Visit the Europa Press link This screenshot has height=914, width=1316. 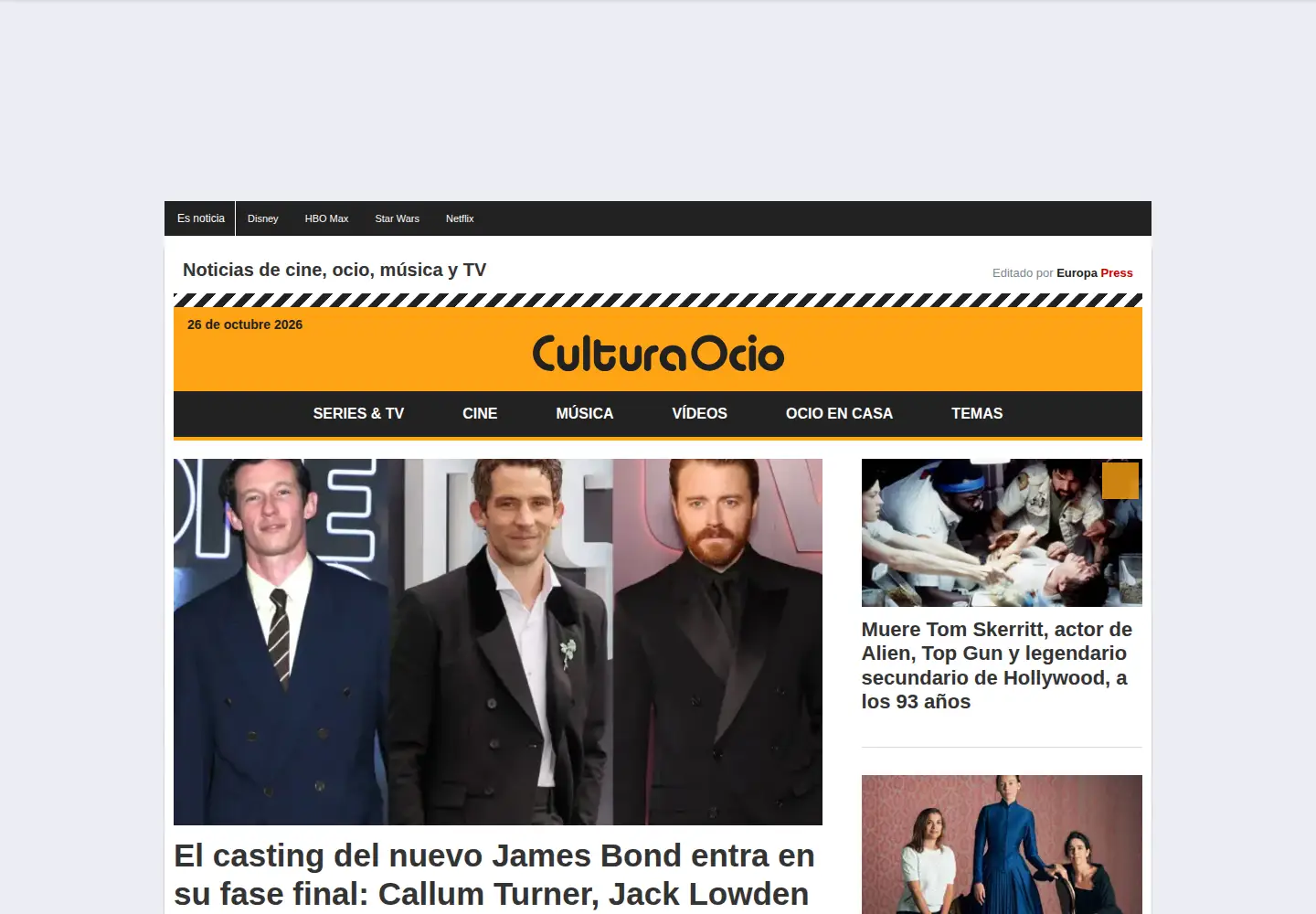[x=1095, y=272]
